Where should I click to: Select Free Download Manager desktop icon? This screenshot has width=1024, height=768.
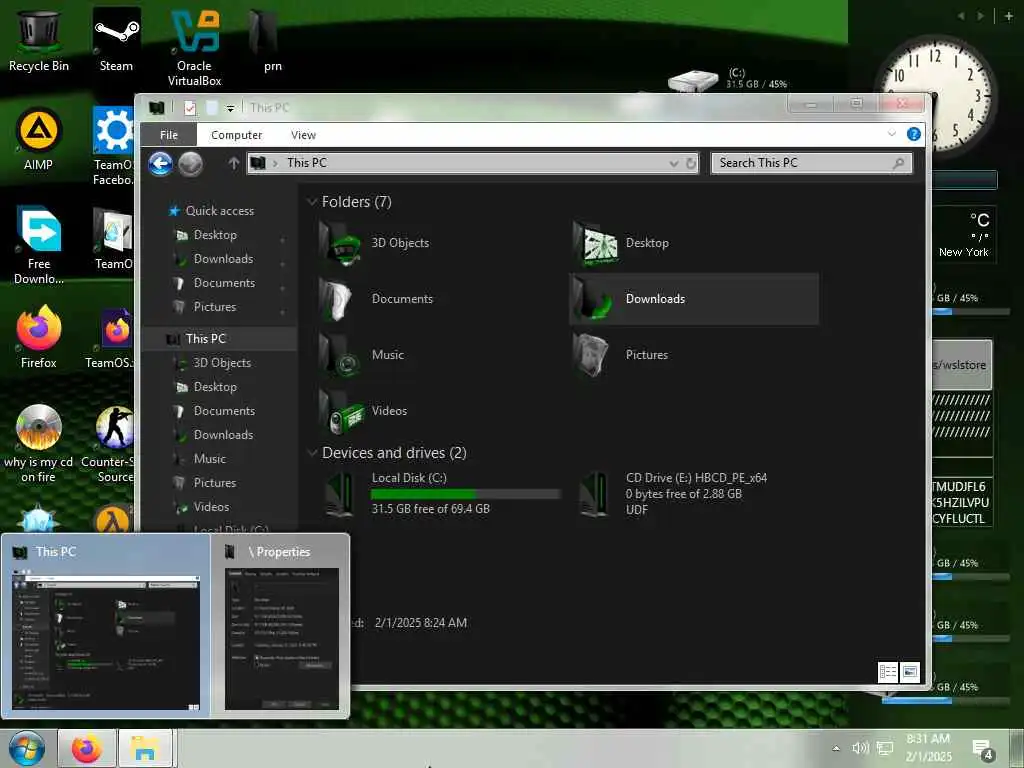(x=39, y=246)
